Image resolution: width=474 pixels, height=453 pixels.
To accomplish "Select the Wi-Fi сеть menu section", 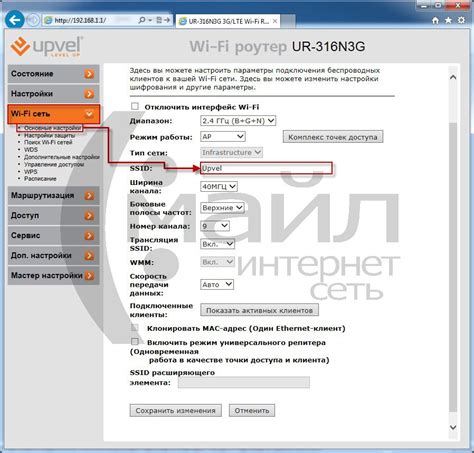I will pos(53,114).
